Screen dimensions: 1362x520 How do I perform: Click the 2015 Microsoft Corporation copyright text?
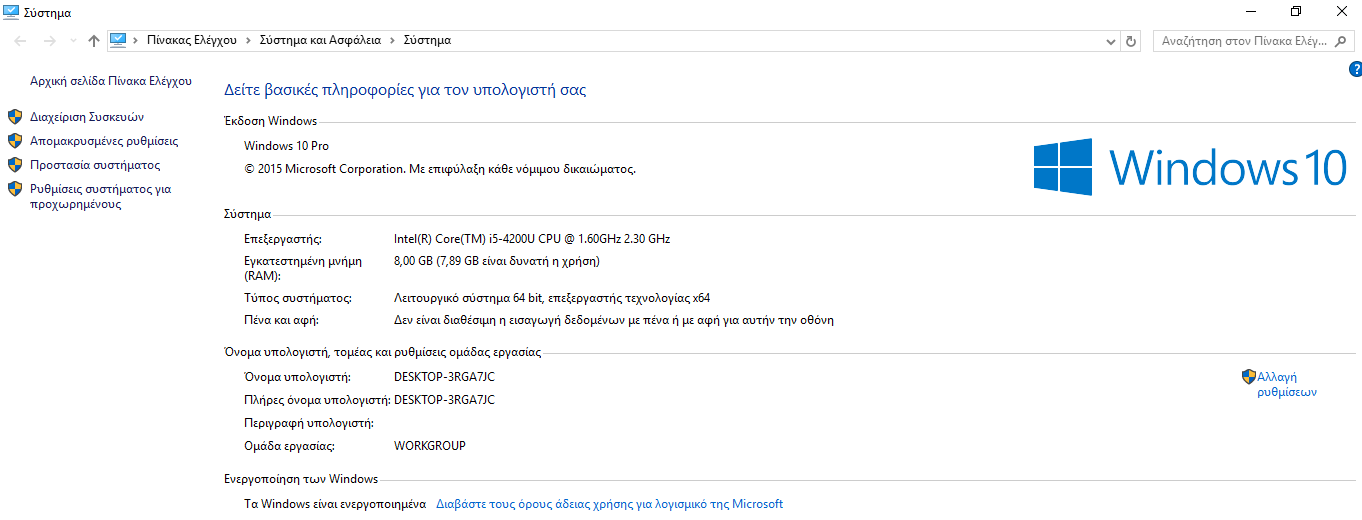440,169
